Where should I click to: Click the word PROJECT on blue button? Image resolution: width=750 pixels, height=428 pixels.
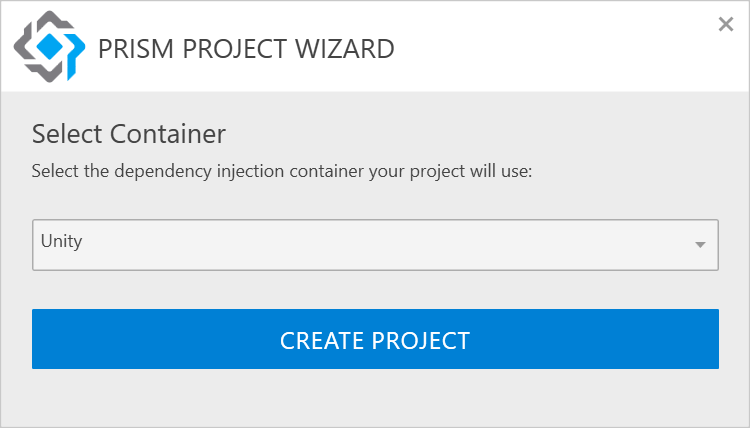coord(420,340)
